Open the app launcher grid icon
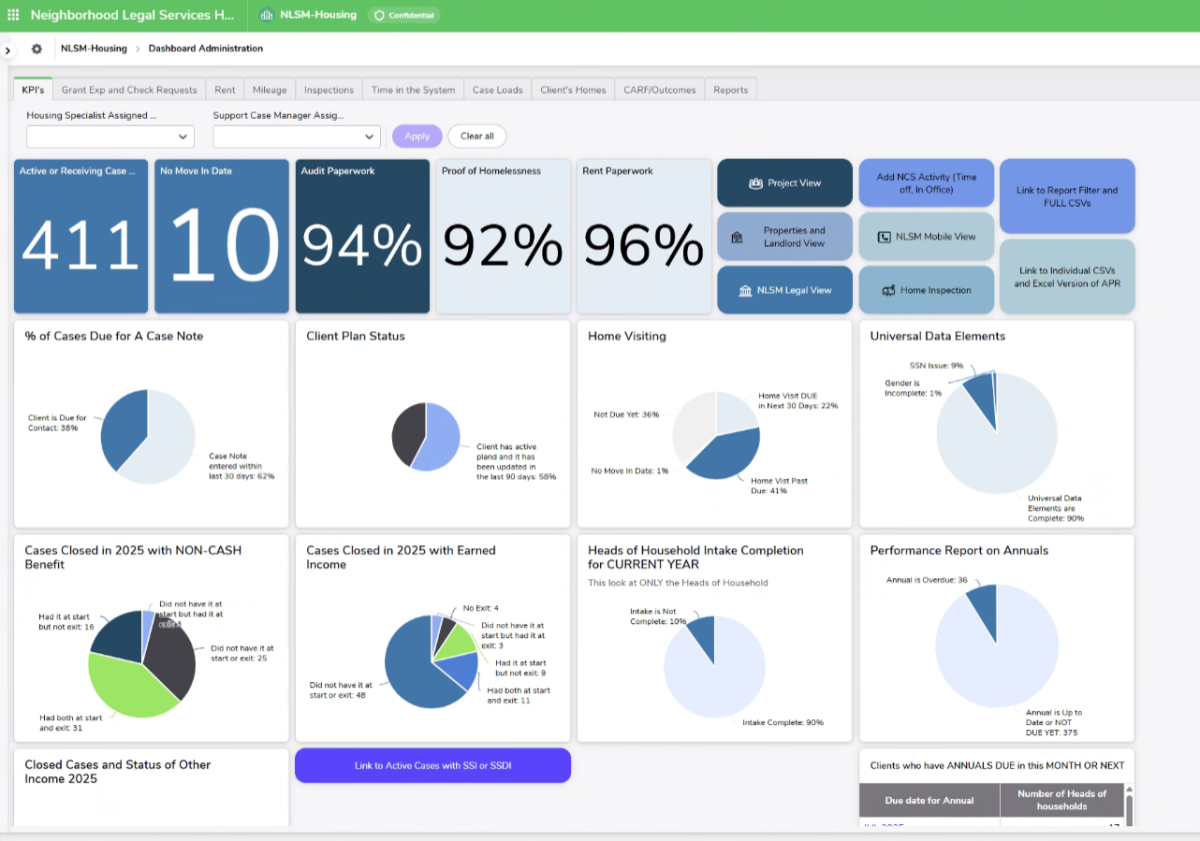The height and width of the screenshot is (841, 1200). click(x=13, y=15)
